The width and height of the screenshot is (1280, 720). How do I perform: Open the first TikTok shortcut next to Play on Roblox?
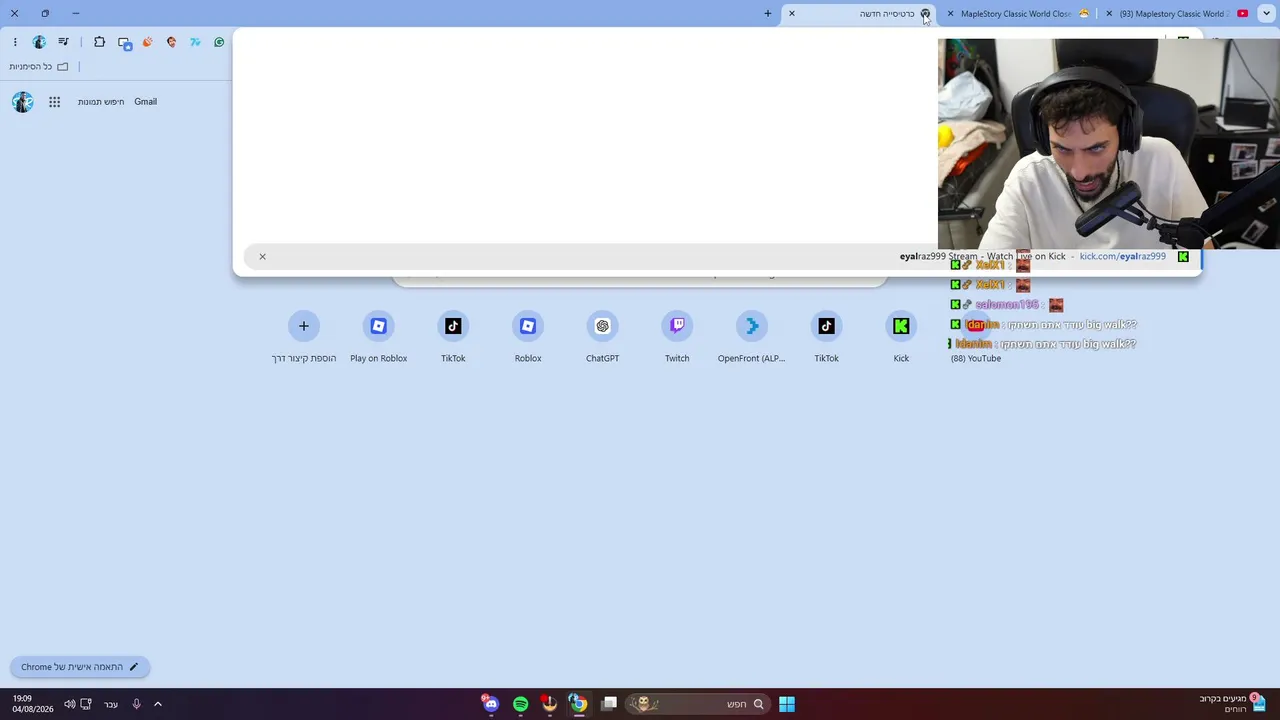coord(453,338)
